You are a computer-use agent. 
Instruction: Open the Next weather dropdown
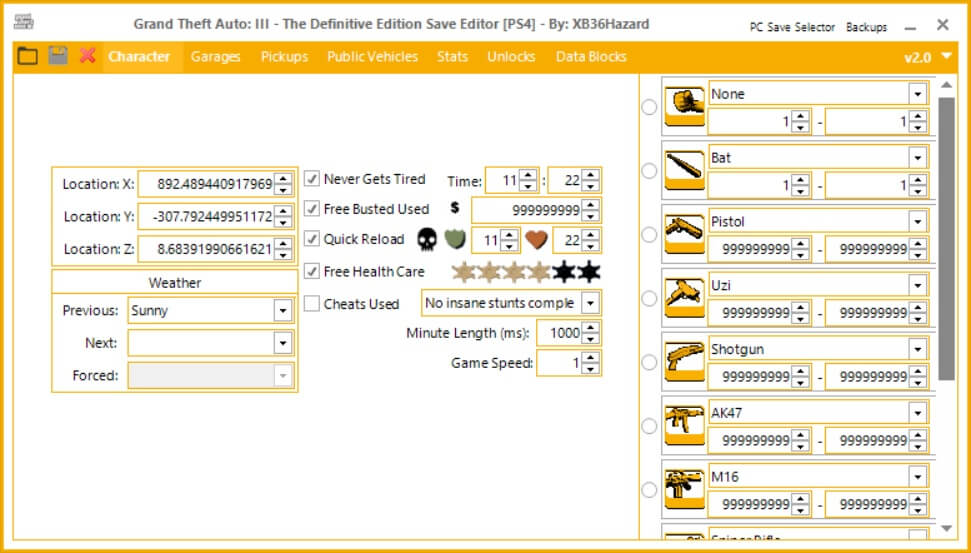point(282,342)
